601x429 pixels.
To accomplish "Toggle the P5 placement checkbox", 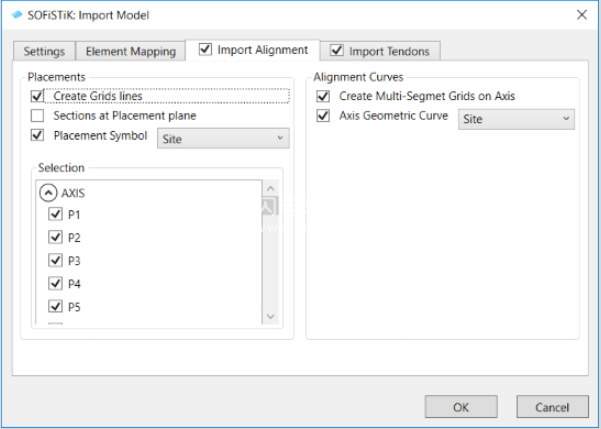I will pos(56,306).
